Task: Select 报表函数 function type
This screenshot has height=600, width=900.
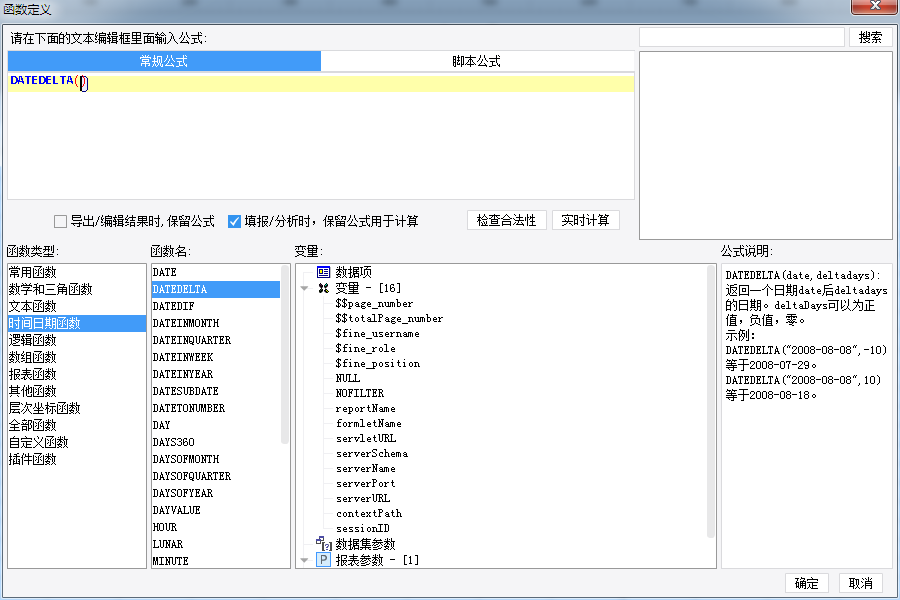Action: click(x=77, y=374)
